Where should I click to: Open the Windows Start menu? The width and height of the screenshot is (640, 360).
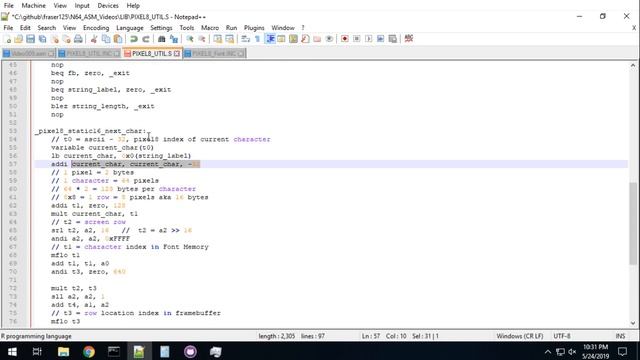(12, 351)
